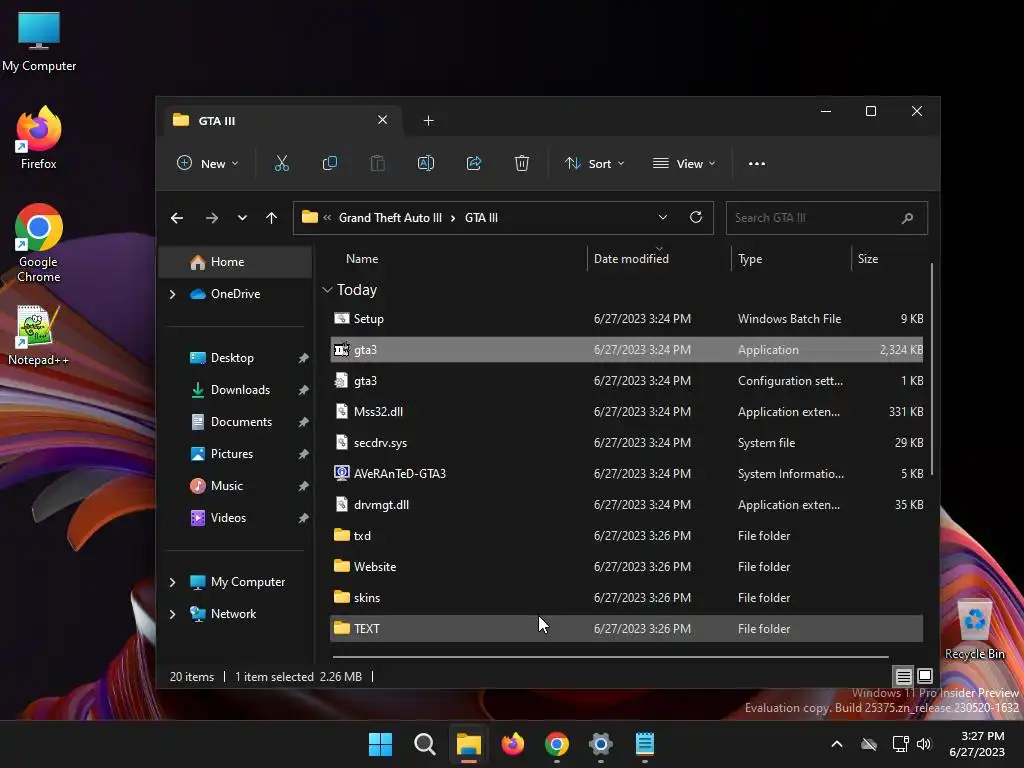Select Home in navigation pane
1024x768 pixels.
pyautogui.click(x=235, y=262)
